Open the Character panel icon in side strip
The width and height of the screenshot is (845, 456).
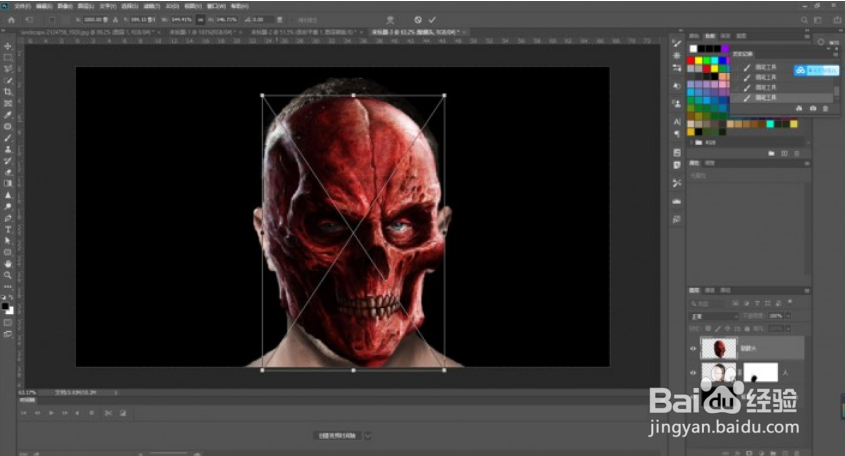(x=677, y=122)
